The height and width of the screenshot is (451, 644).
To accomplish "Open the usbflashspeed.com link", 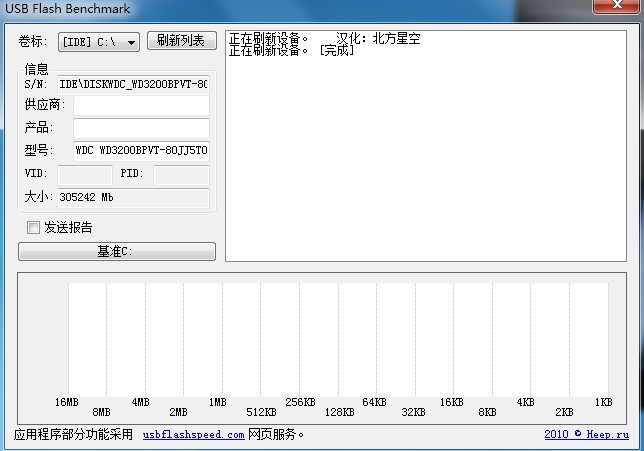I will pyautogui.click(x=193, y=435).
